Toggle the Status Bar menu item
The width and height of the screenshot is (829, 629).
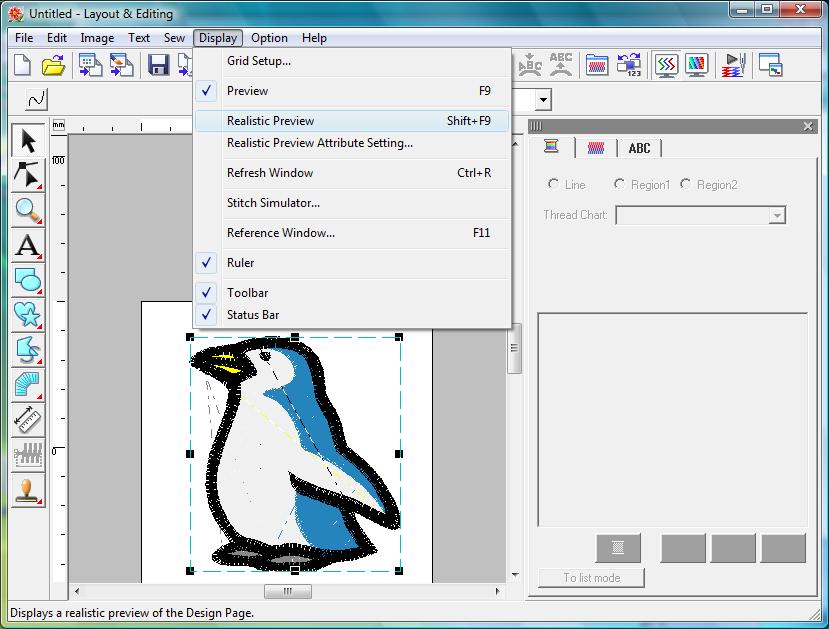[352, 314]
